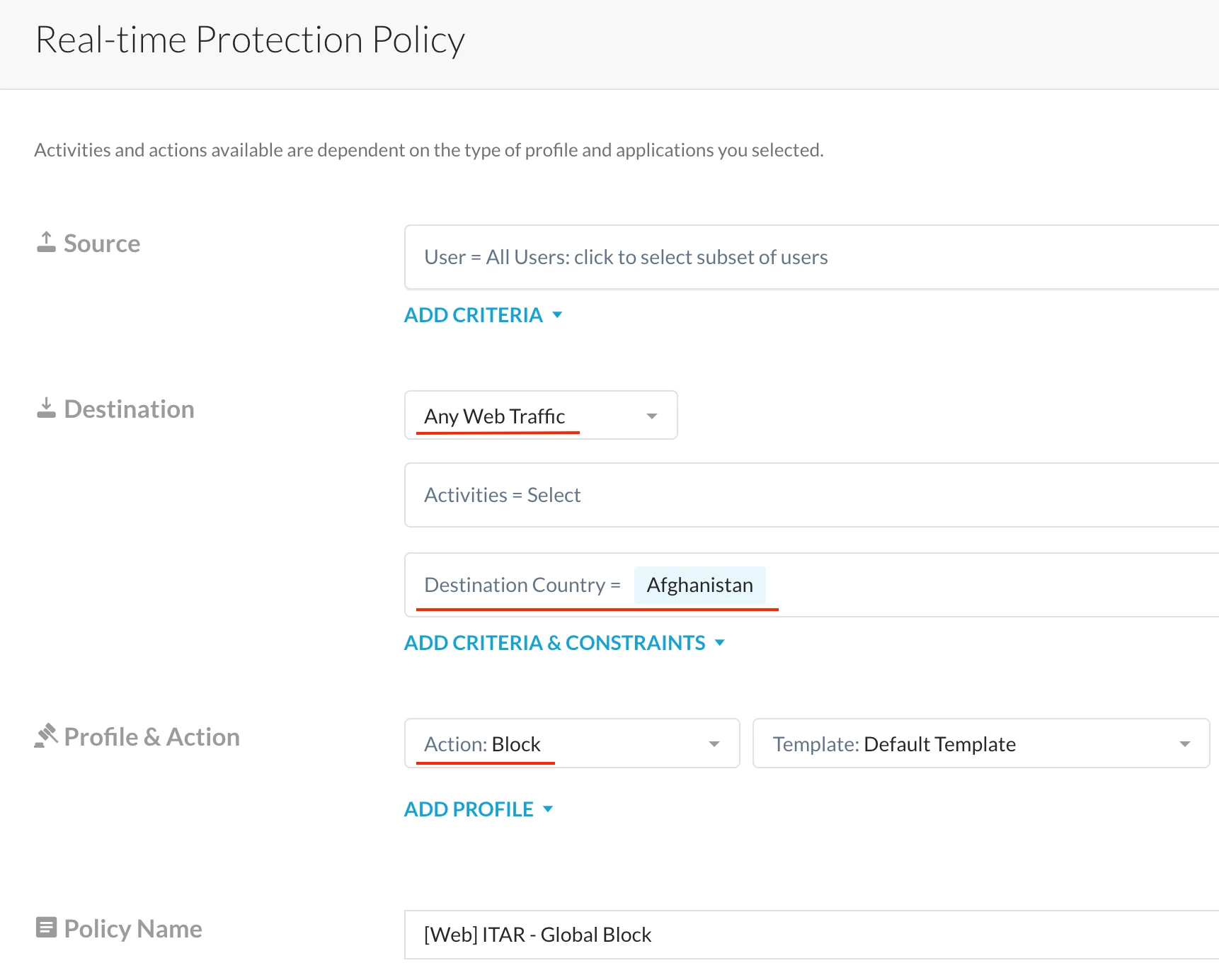Click ADD CRITERIA under Source
Screen dimensions: 1219x980
pos(473,315)
